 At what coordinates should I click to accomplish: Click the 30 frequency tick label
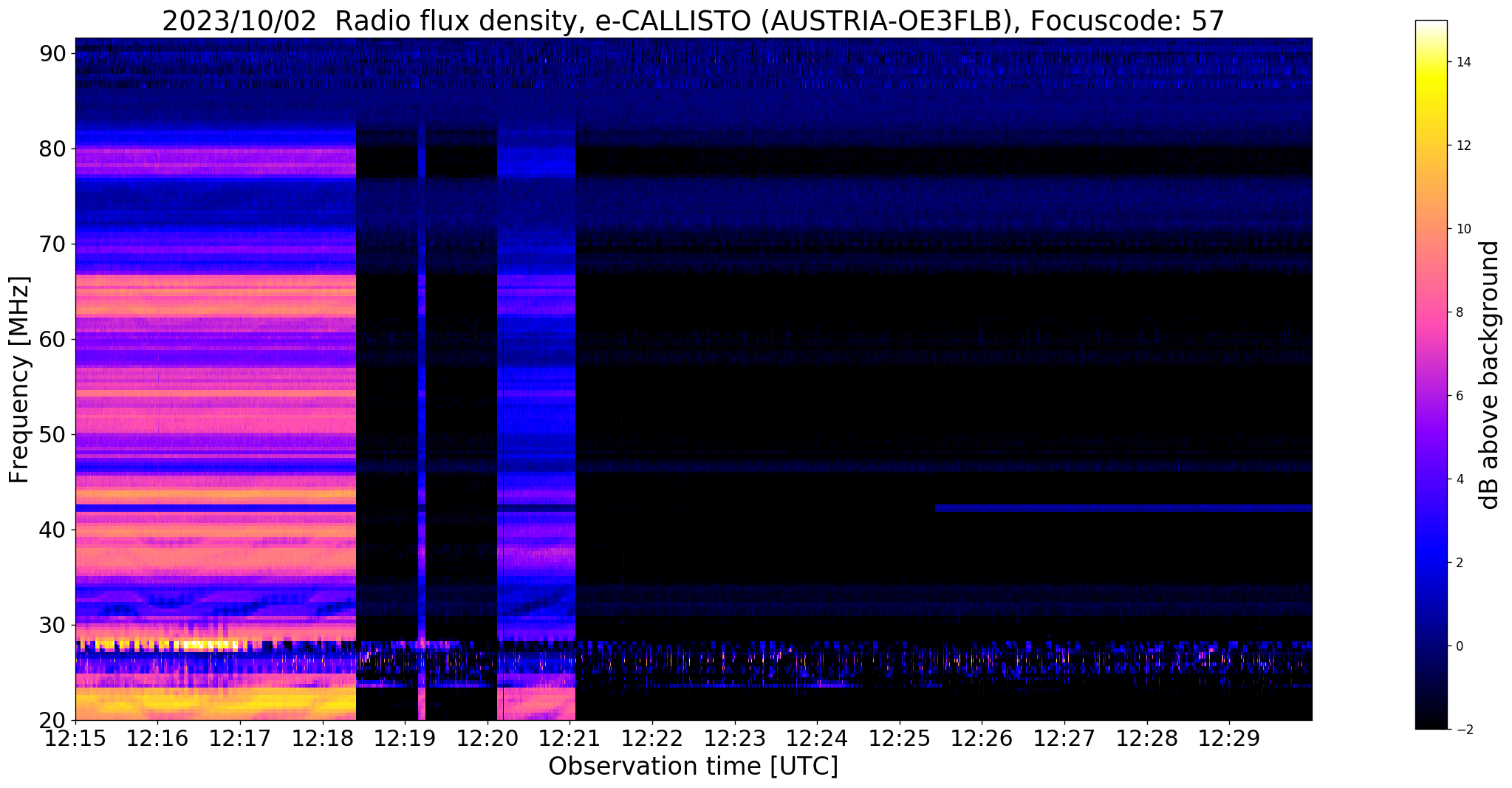tap(55, 625)
